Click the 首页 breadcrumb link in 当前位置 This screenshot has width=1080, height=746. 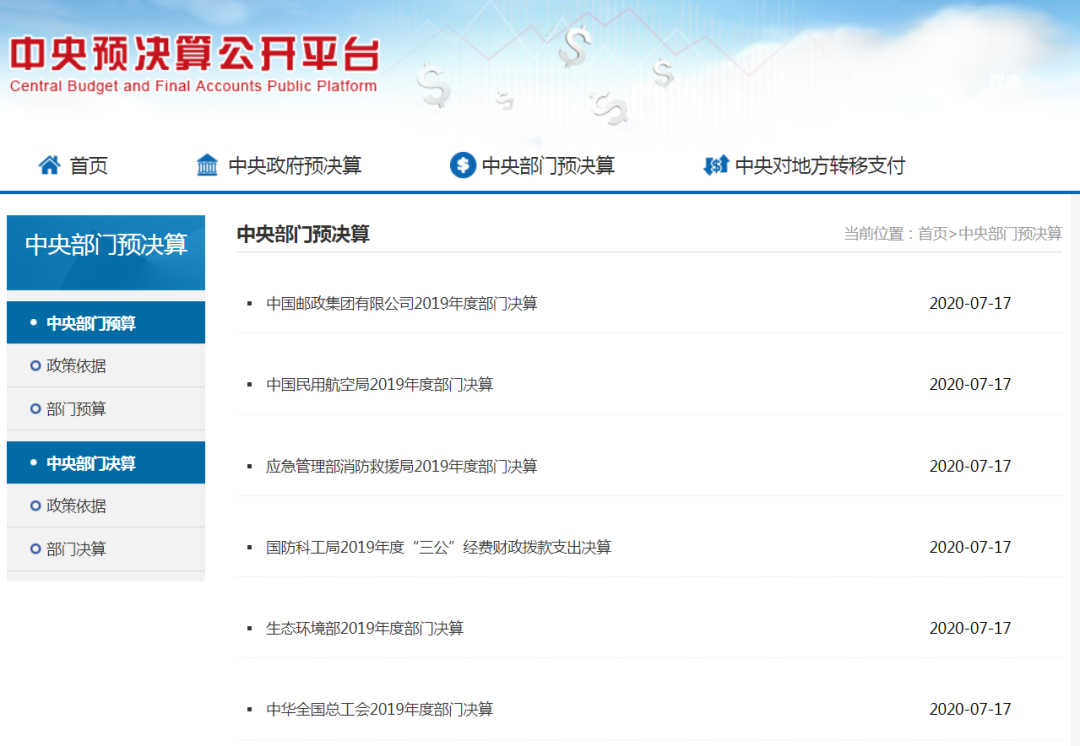[932, 234]
